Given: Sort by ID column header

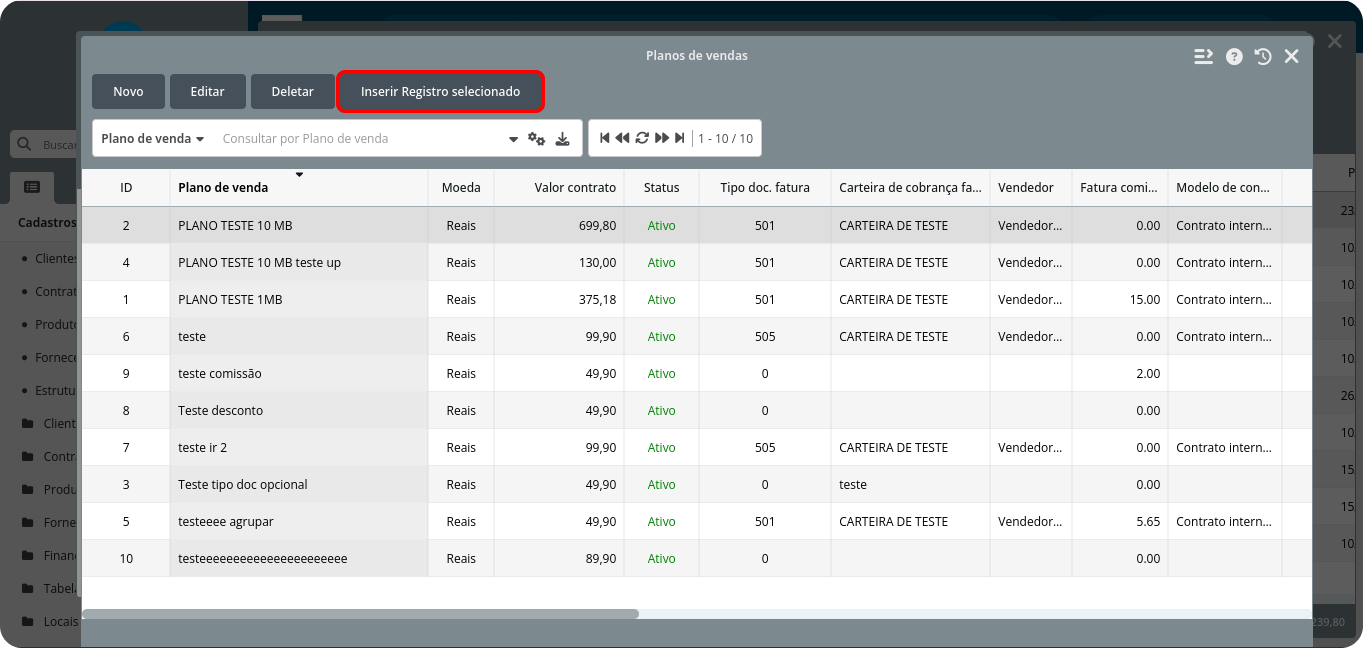Looking at the screenshot, I should coord(126,187).
